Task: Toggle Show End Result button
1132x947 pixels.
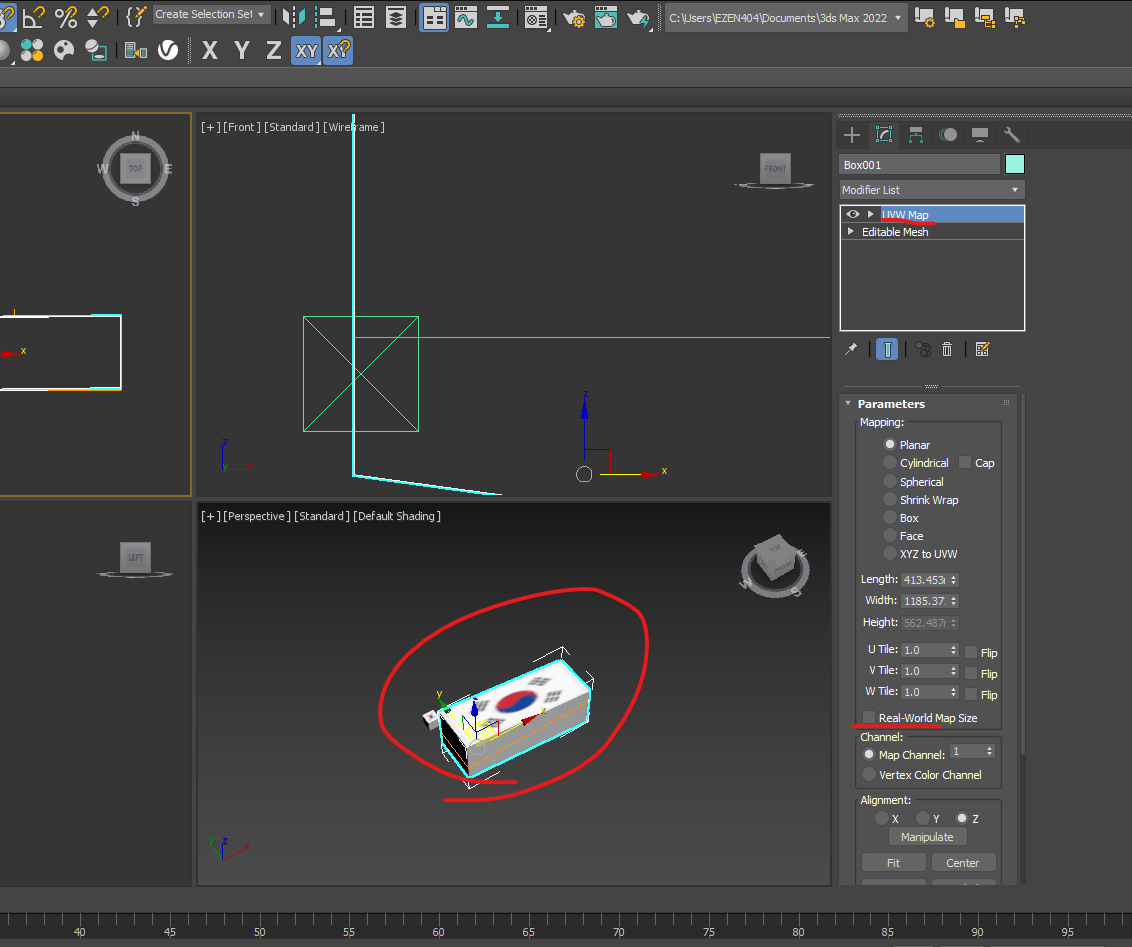Action: point(887,349)
